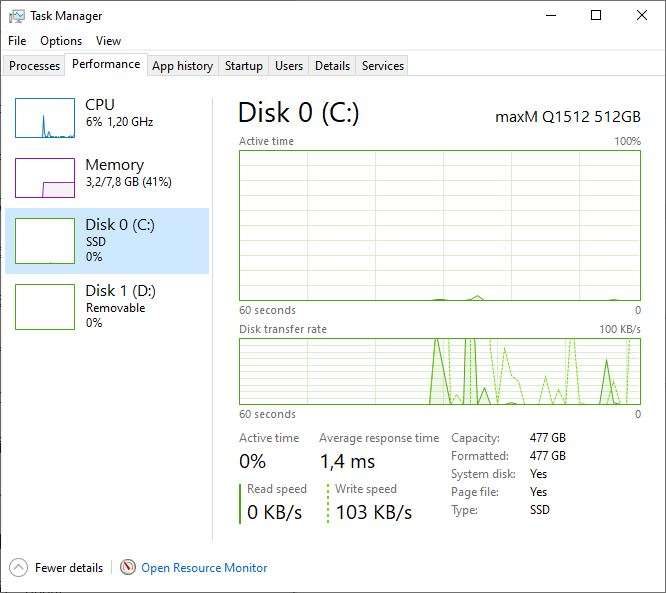Show the Services tab

coord(383,66)
